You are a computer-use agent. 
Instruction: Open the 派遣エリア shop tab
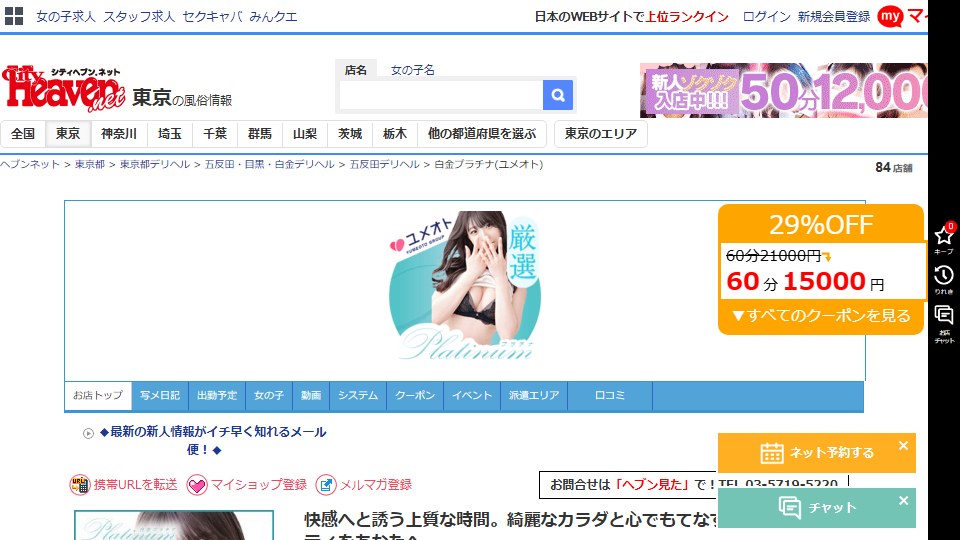pos(534,396)
